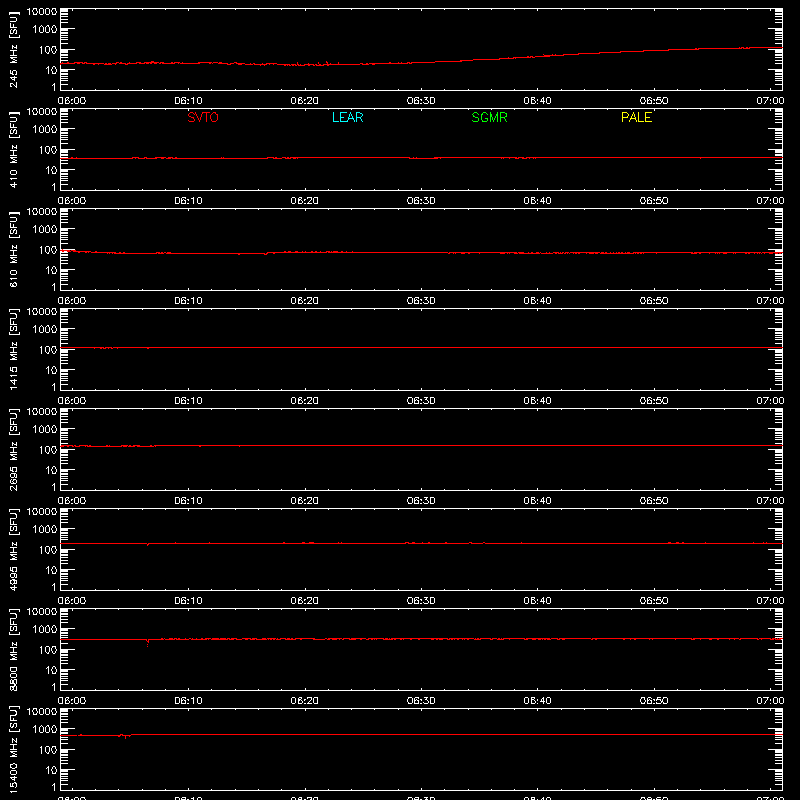Image resolution: width=800 pixels, height=800 pixels.
Task: Click the 1000 y-axis value on 2695 MHz plot
Action: pyautogui.click(x=45, y=429)
